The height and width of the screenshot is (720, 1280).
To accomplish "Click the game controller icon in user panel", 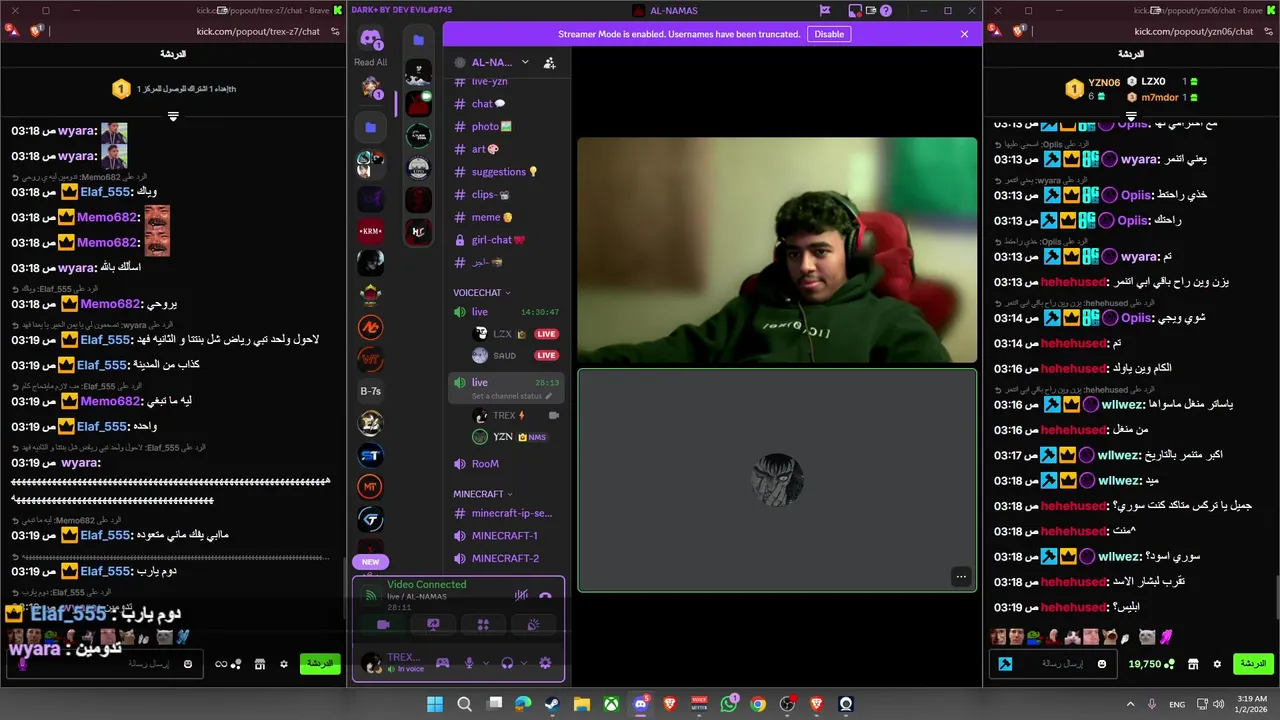I will click(442, 663).
